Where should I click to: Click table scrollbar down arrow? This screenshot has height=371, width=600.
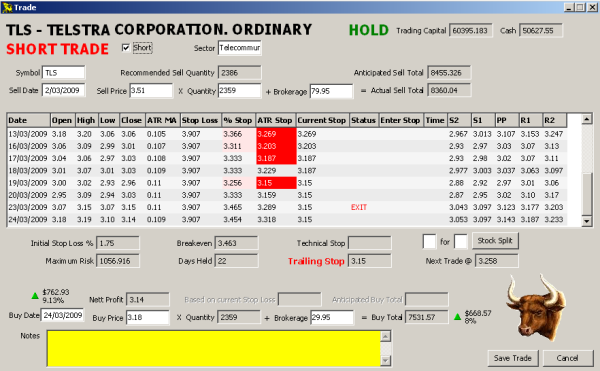(x=587, y=221)
